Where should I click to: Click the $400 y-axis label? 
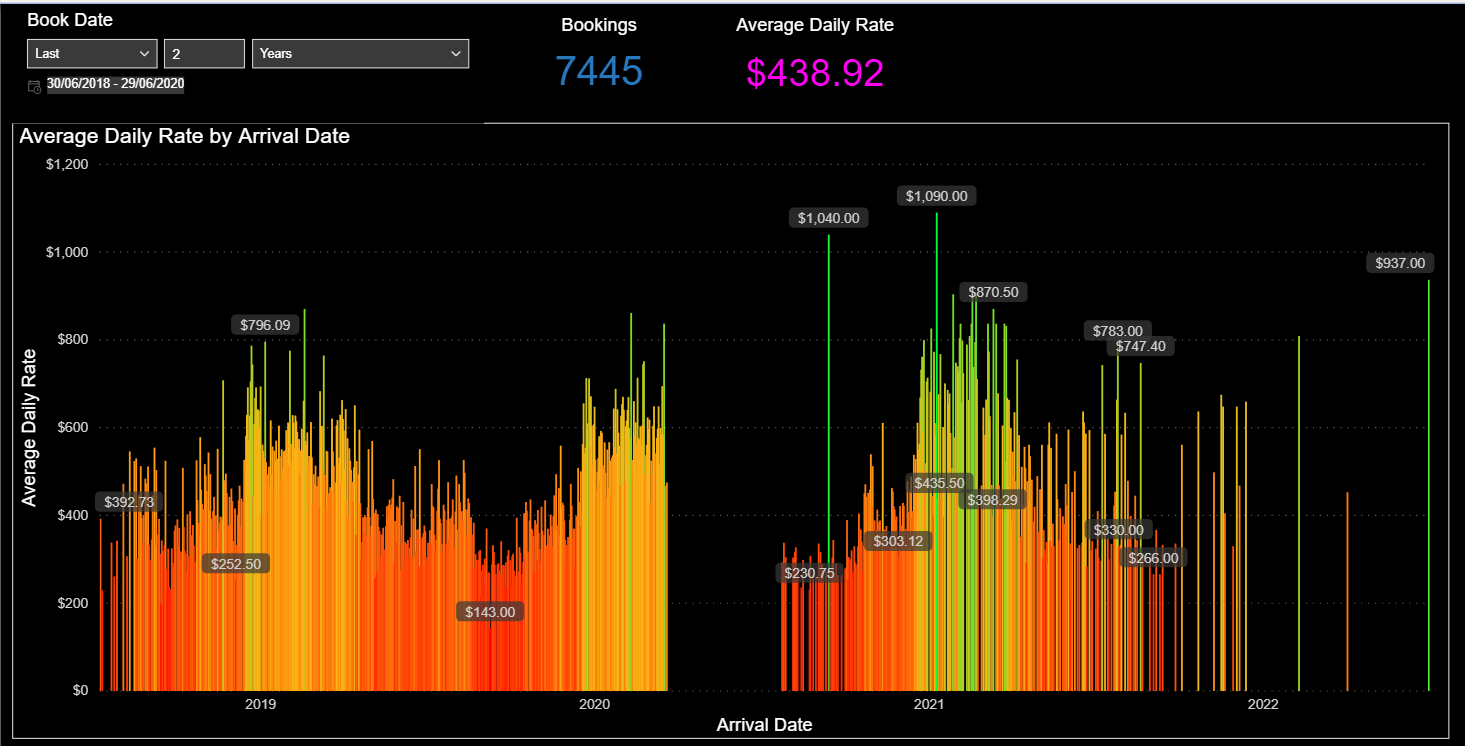(72, 515)
